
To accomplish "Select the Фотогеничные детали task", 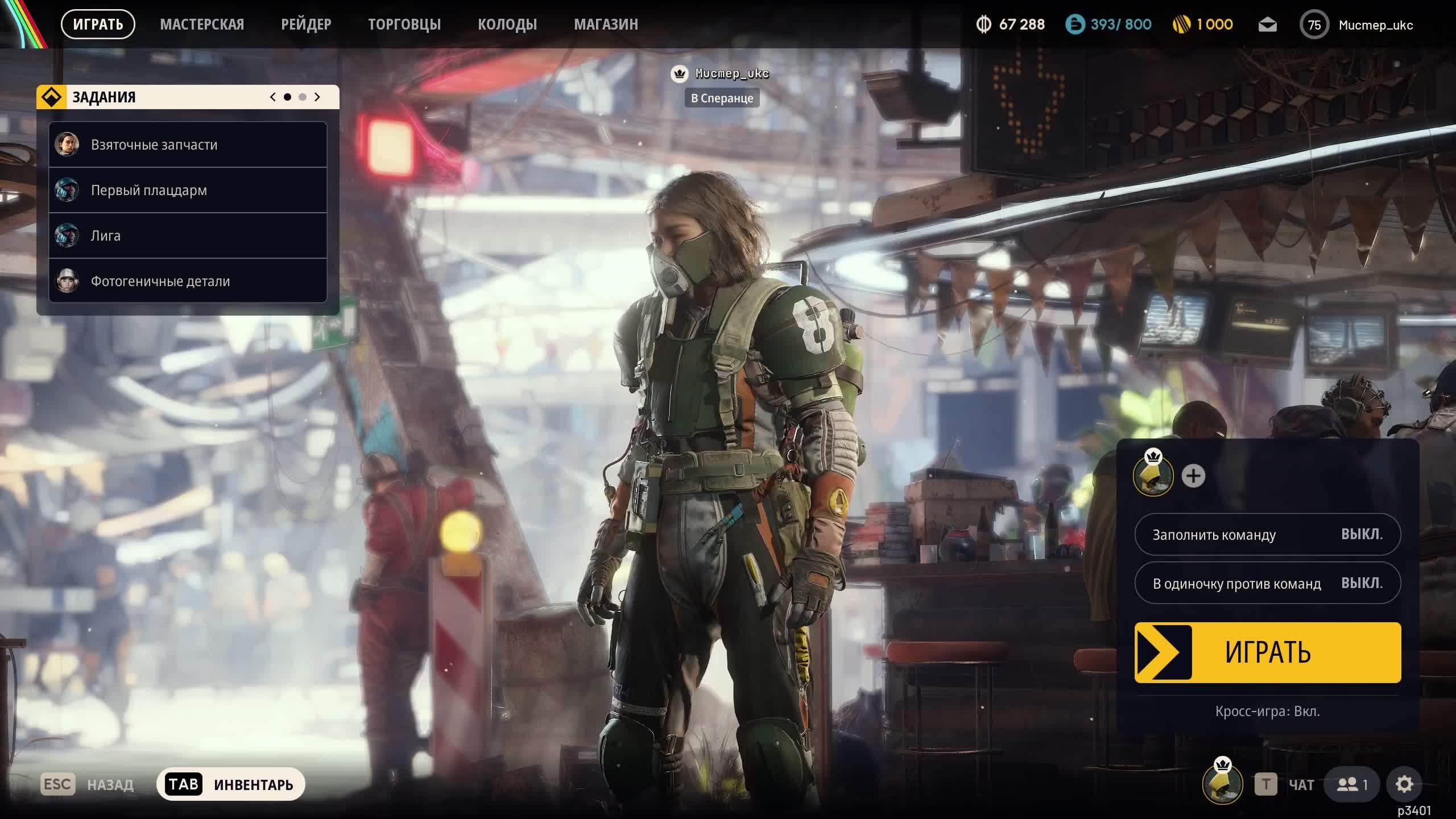I will (x=188, y=281).
